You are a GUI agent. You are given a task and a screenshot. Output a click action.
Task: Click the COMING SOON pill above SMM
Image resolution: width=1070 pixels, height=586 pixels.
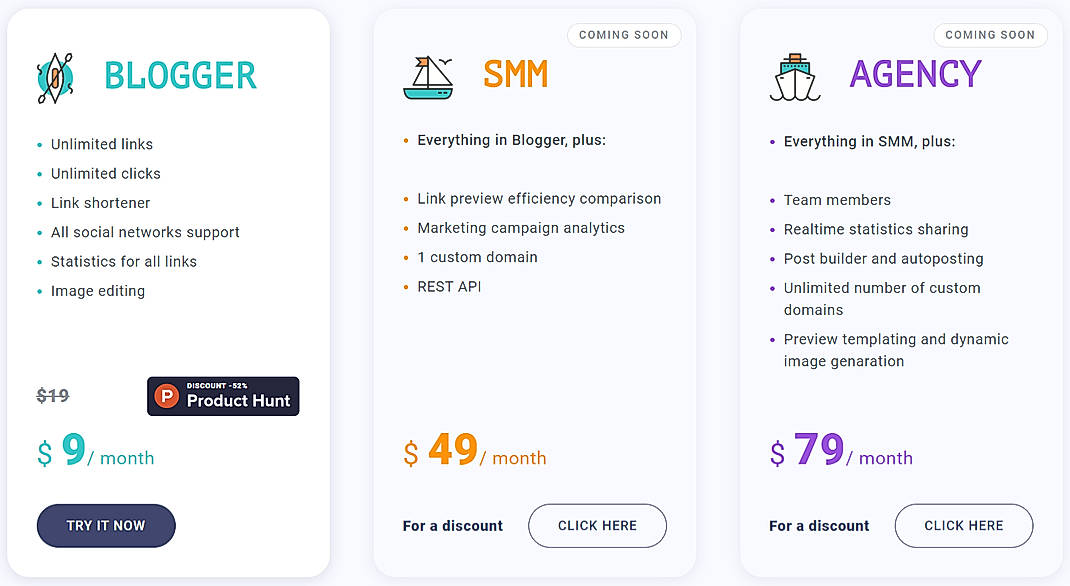coord(624,35)
